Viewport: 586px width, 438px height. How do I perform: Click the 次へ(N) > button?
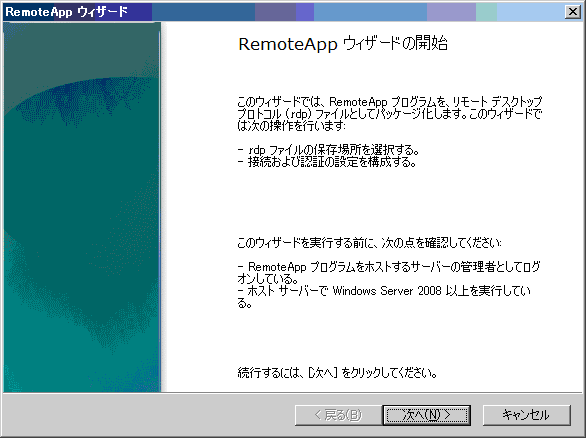(x=426, y=415)
